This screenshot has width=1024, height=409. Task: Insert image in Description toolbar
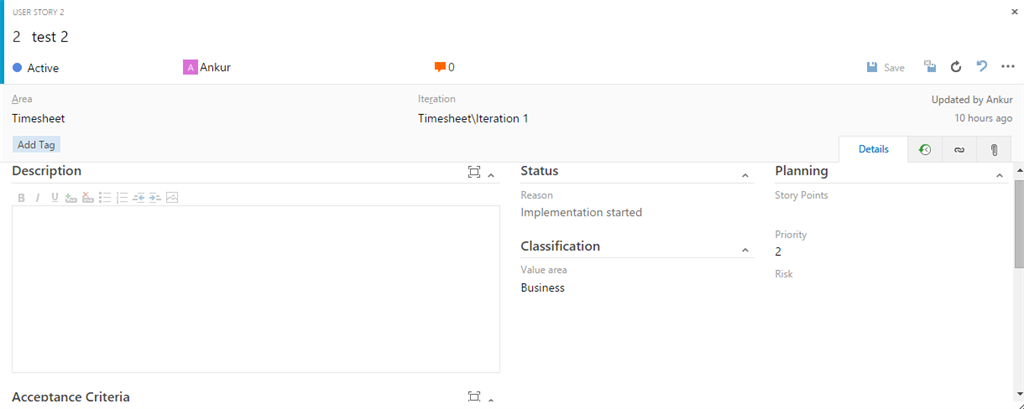[x=172, y=198]
